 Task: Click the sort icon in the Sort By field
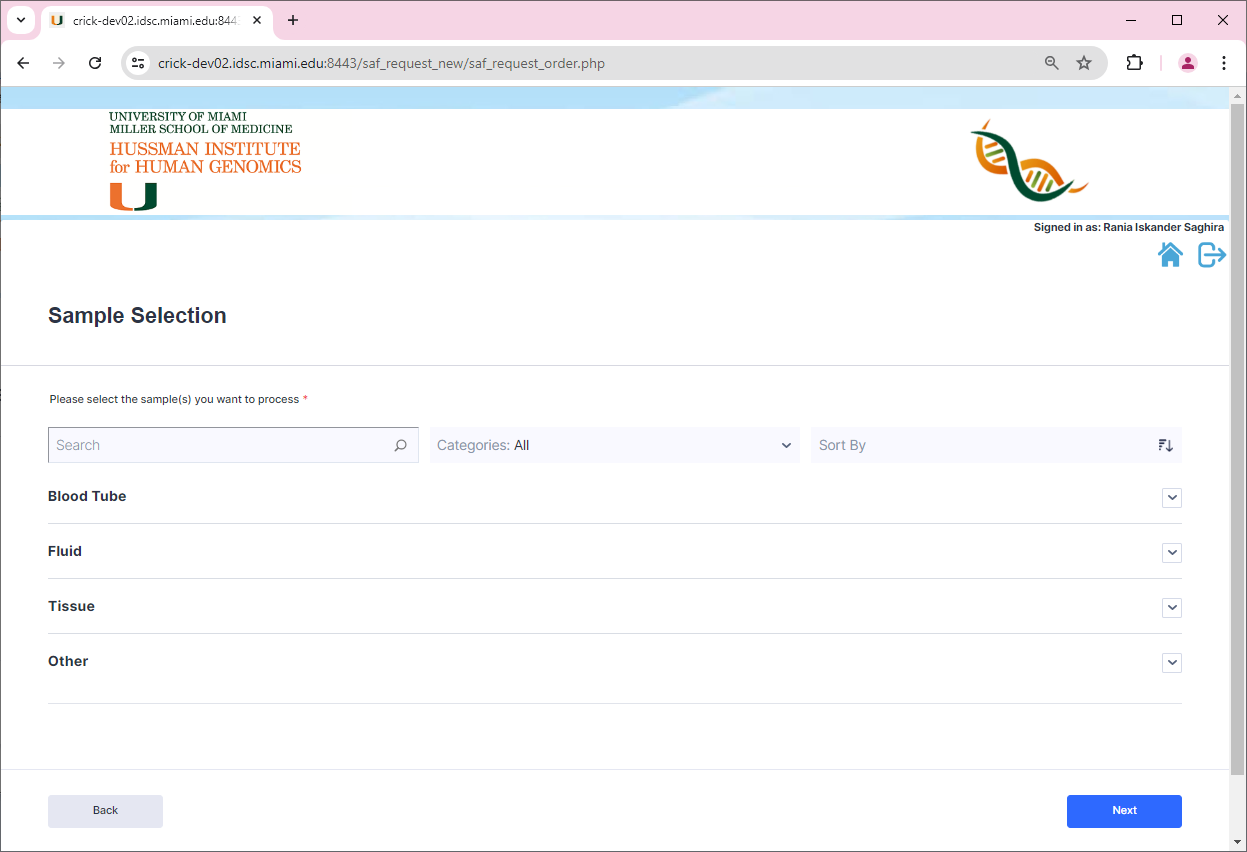coord(1165,445)
